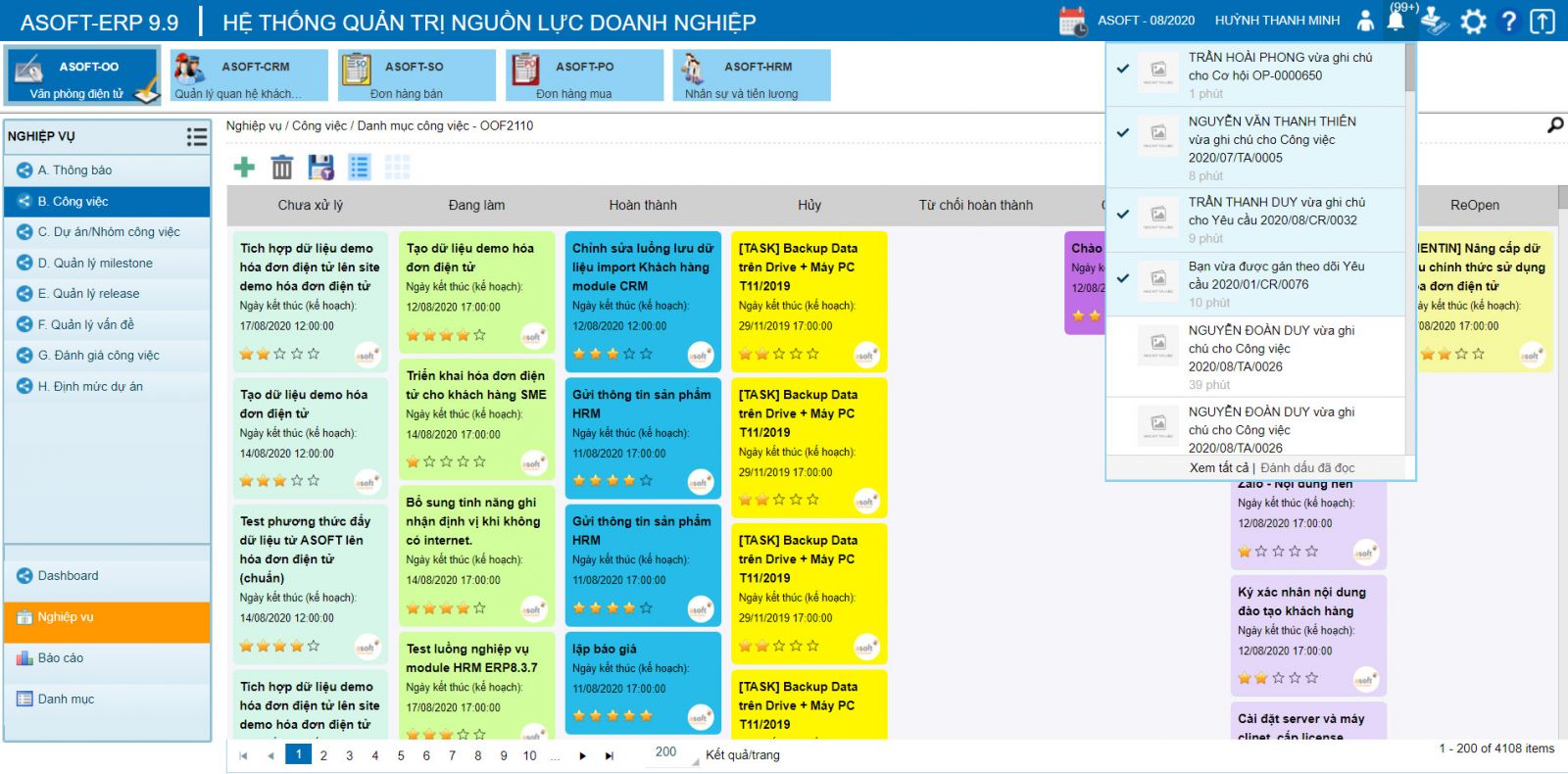Click stars on 'Test luồng nghiệp vụ' card
The height and width of the screenshot is (774, 1568).
pos(446,733)
